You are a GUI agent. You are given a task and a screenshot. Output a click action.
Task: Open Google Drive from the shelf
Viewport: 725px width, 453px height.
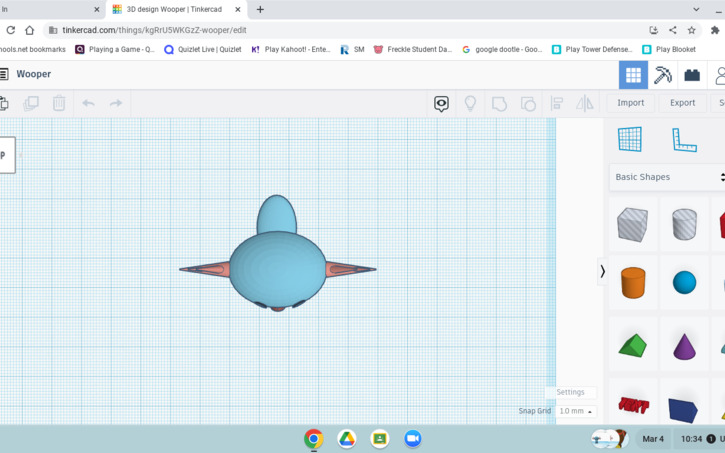point(346,439)
